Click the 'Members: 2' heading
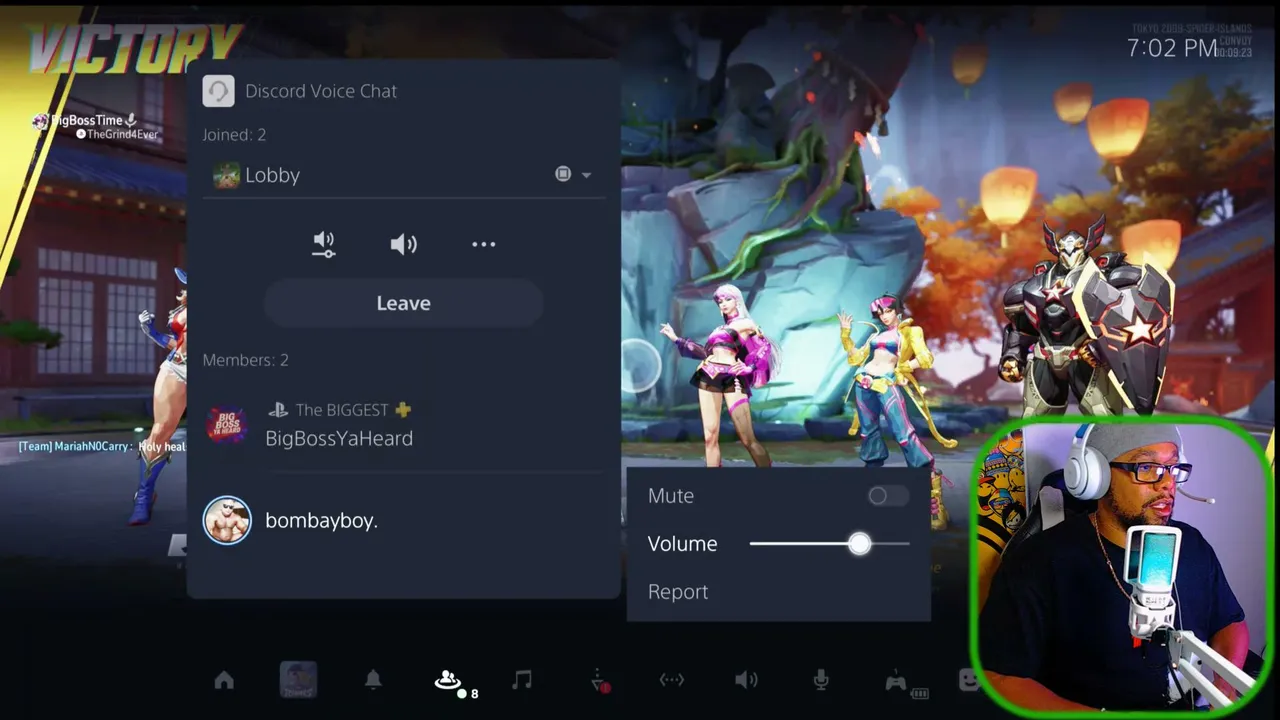The height and width of the screenshot is (720, 1280). pyautogui.click(x=245, y=360)
